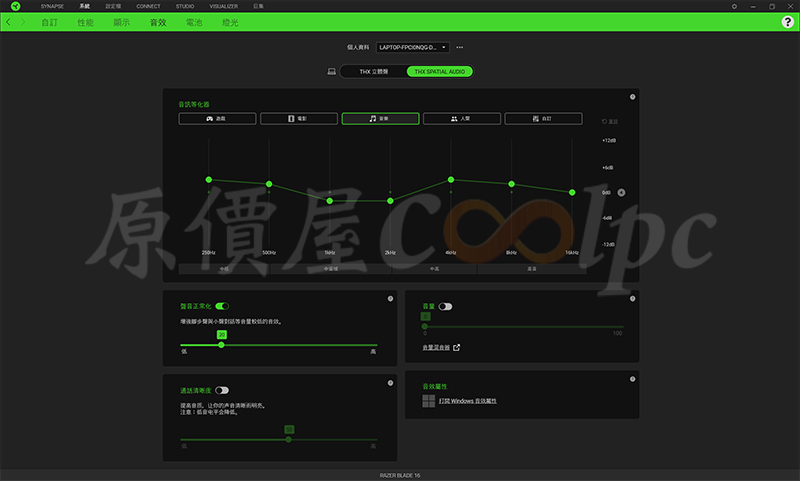Click the +12dB scale label

coord(609,140)
